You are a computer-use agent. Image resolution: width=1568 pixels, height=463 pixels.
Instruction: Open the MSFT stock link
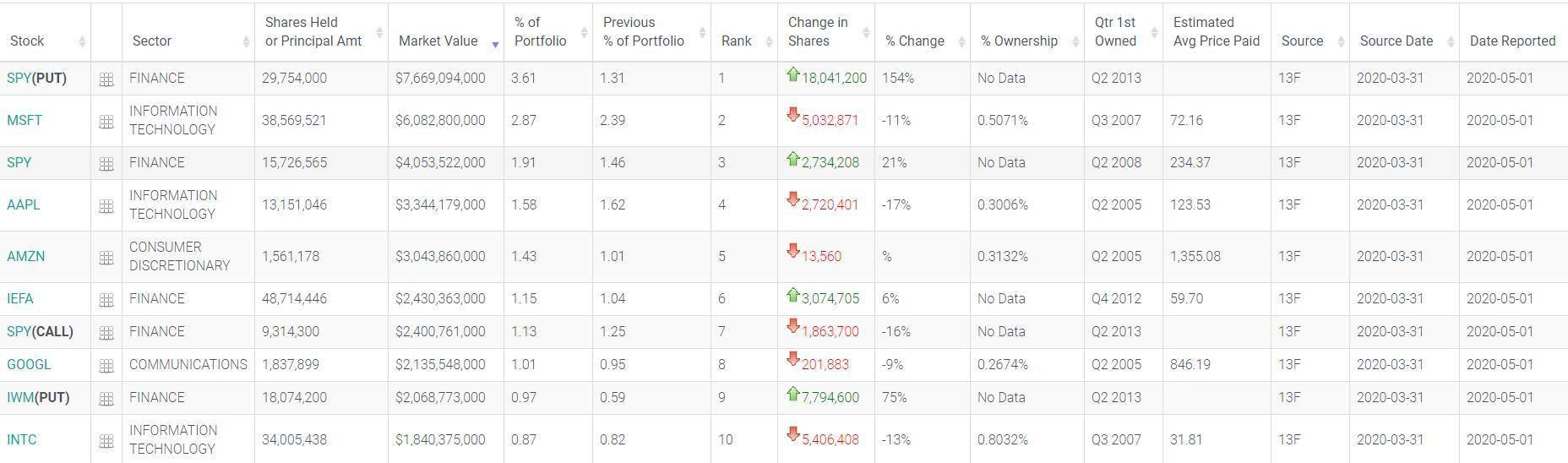[x=24, y=120]
